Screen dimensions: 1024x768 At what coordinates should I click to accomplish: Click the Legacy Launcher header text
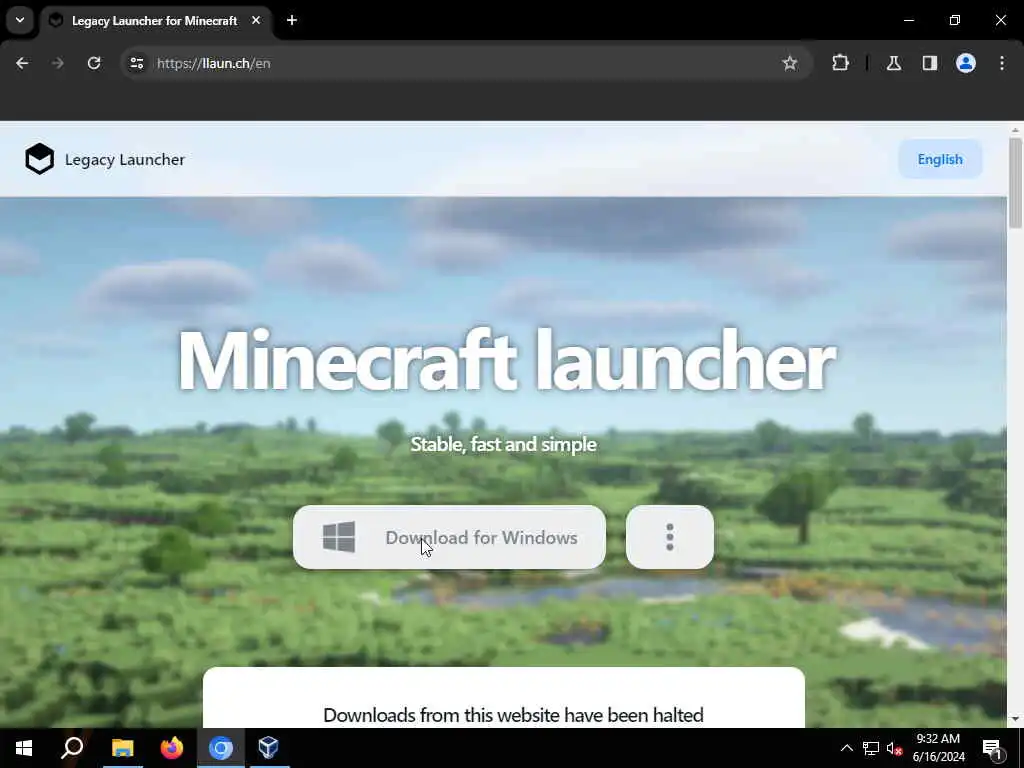125,159
